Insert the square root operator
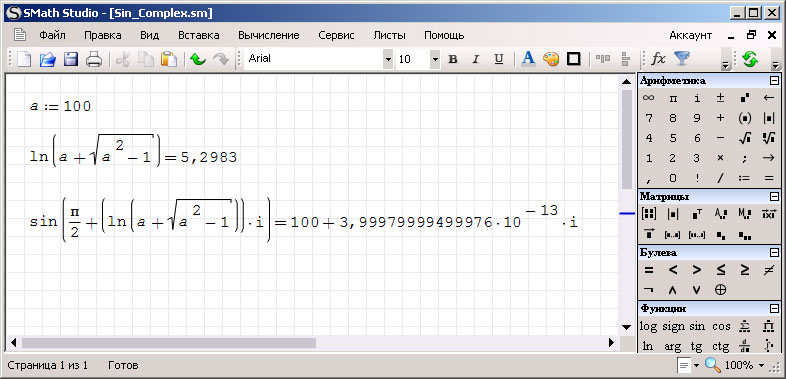 tap(745, 138)
